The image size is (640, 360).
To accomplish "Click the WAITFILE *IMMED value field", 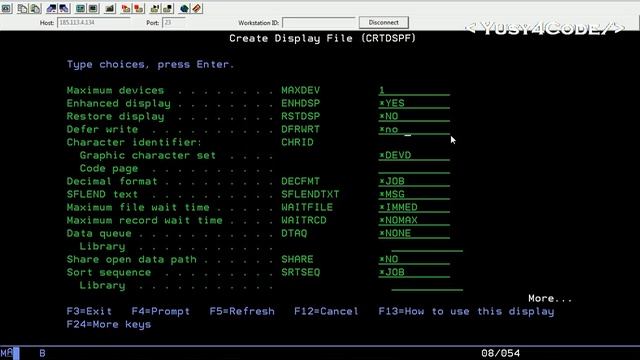I will point(414,208).
